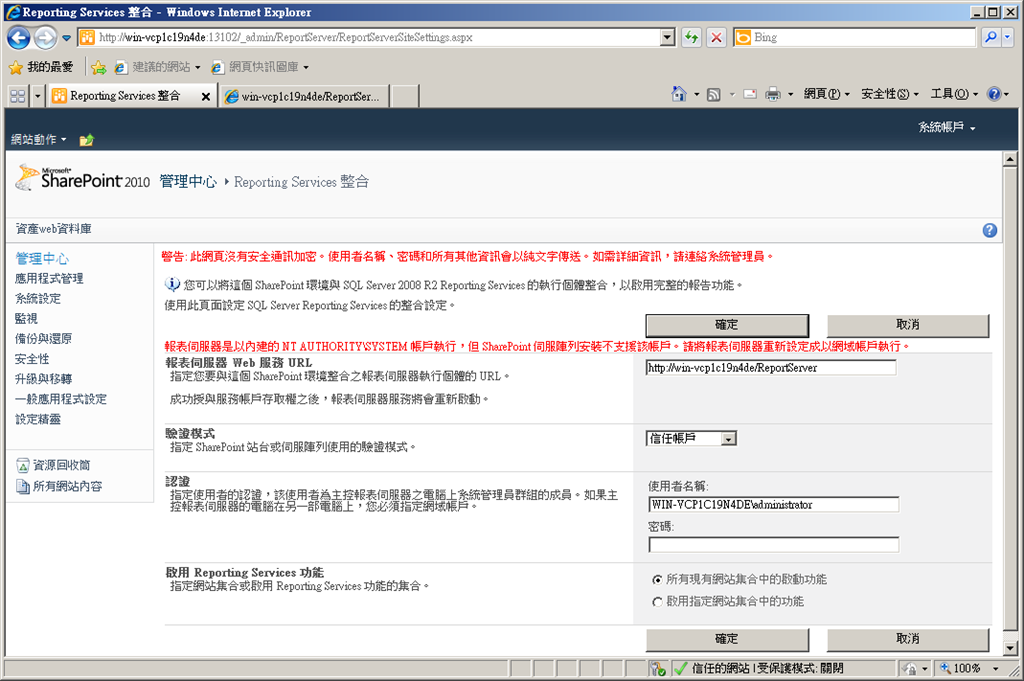Viewport: 1024px width, 681px height.
Task: Close the Reporting Services tab
Action: (x=206, y=97)
